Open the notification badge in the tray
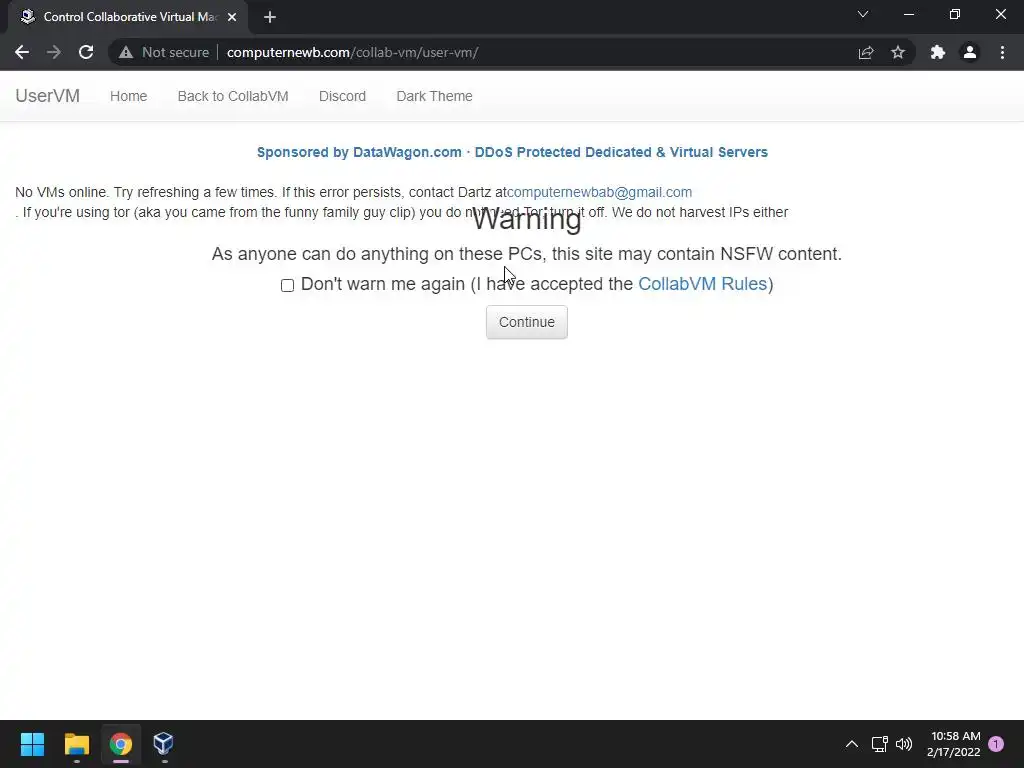1024x768 pixels. (996, 744)
